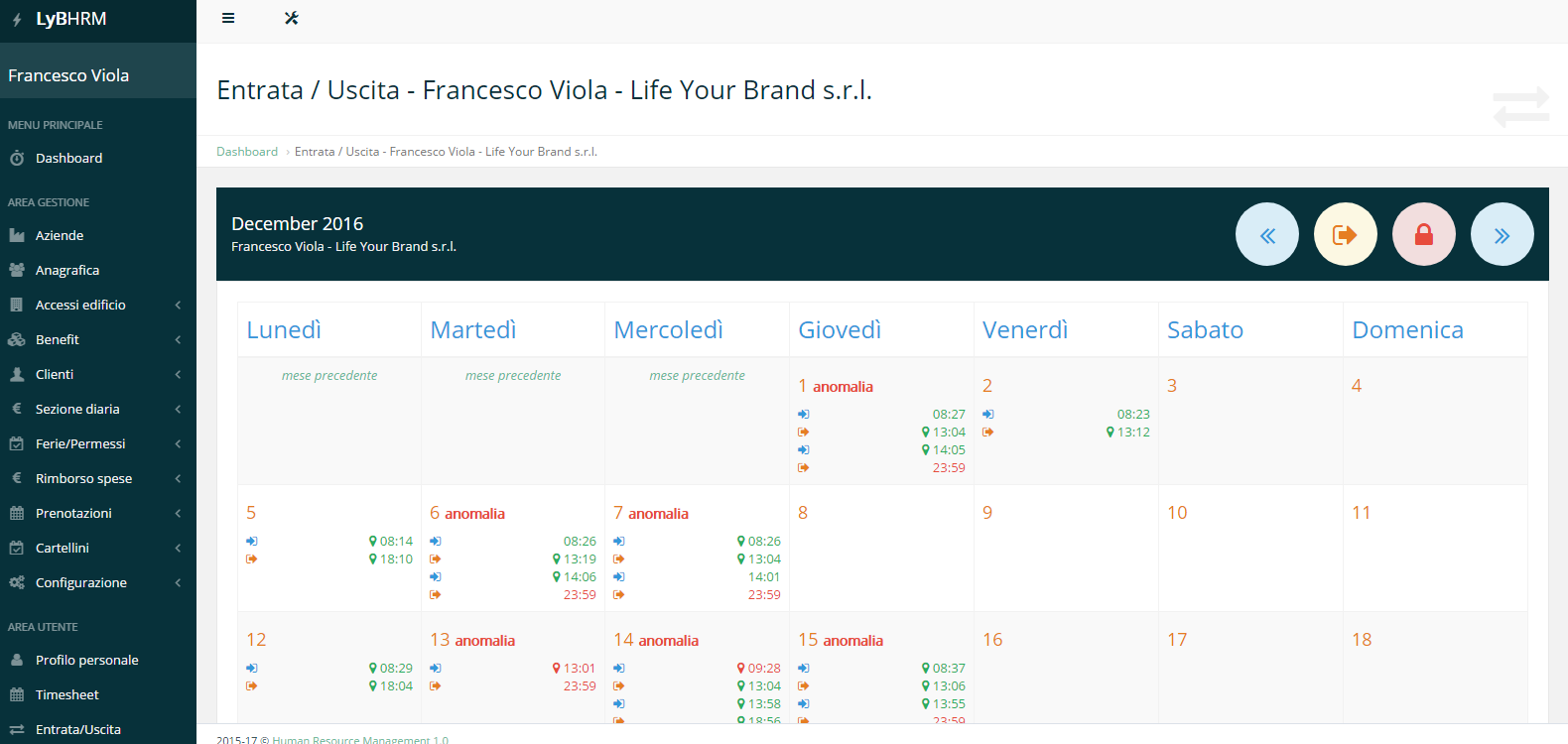This screenshot has width=1568, height=744.
Task: Go to next month with double-right arrow button
Action: coord(1503,234)
